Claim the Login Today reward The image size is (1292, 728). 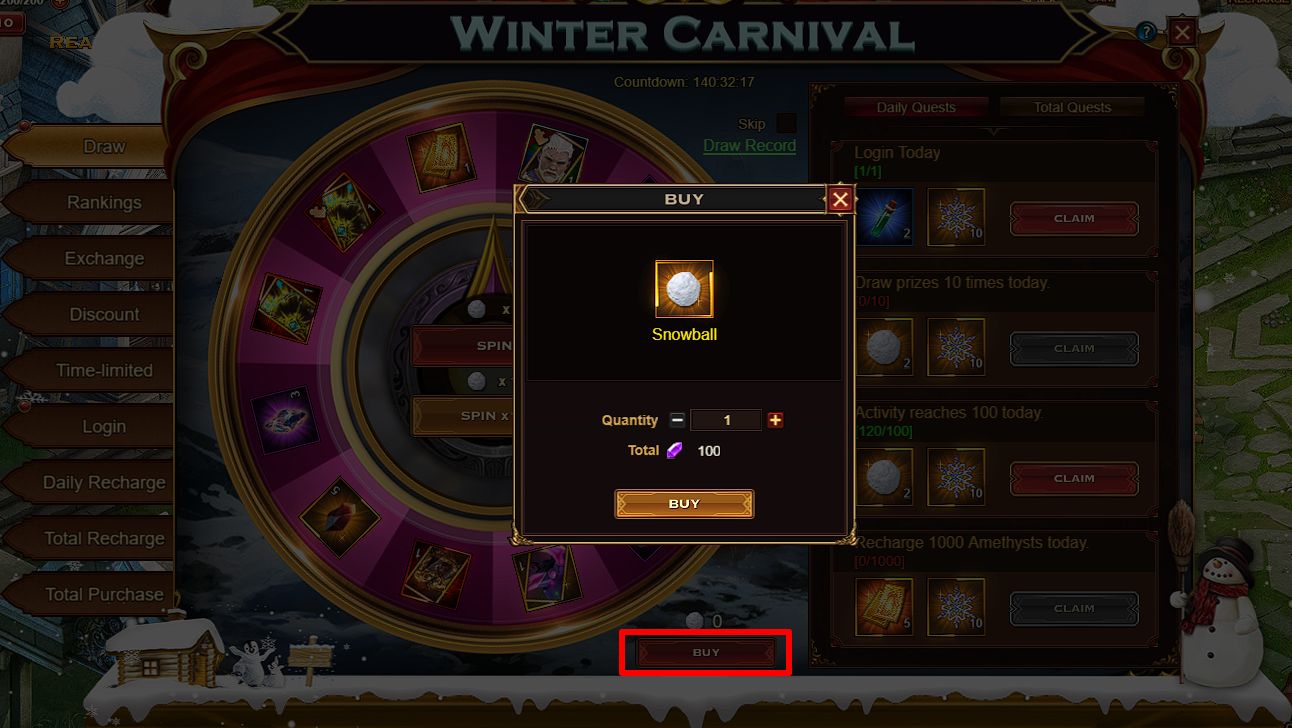pos(1074,218)
